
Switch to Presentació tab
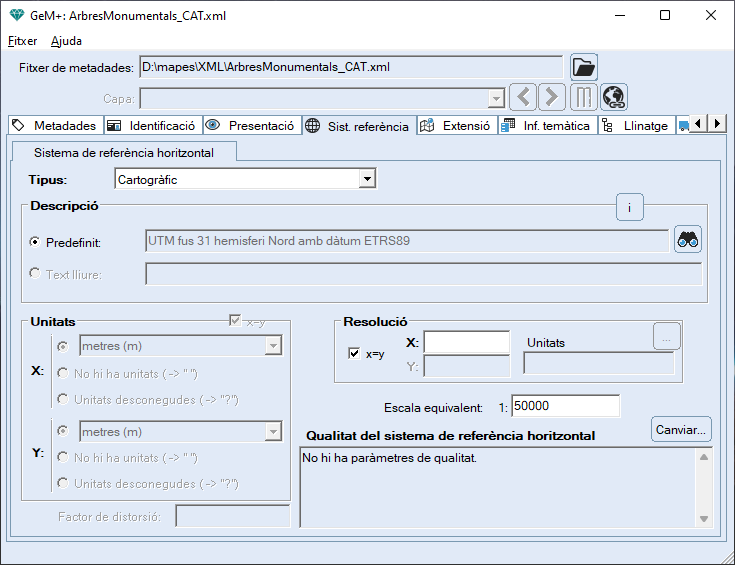point(252,125)
